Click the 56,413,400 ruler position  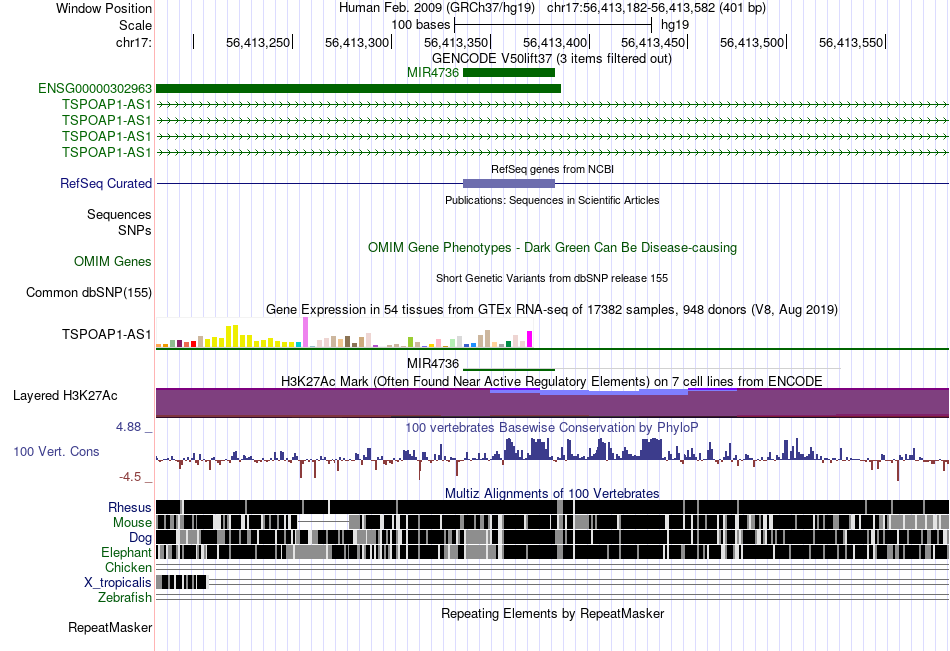click(x=555, y=42)
